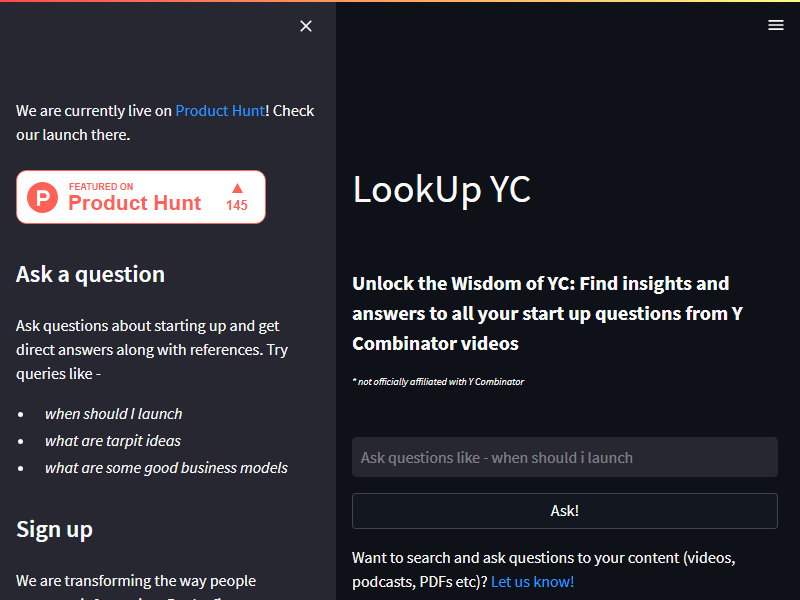The height and width of the screenshot is (600, 800).
Task: Click the 'Unlock the Wisdom of YC' tagline
Action: pyautogui.click(x=547, y=313)
